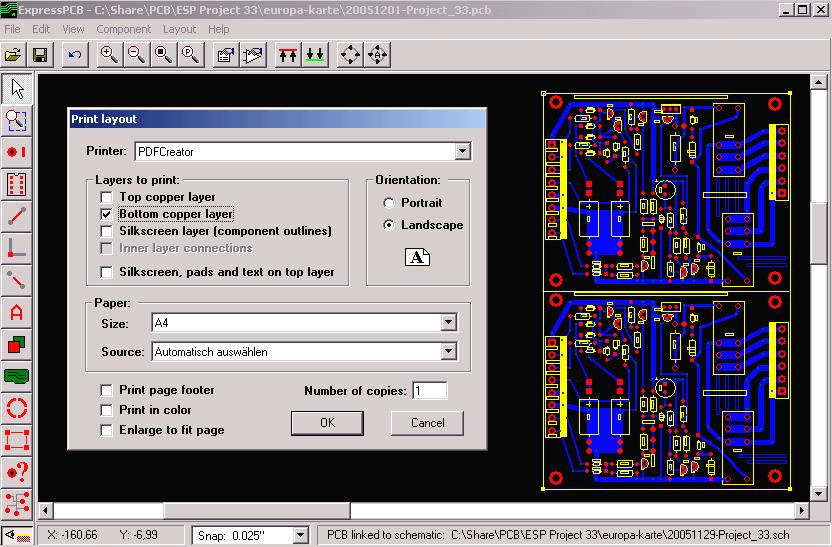Click the toolbar icon beside Options
The image size is (832, 547).
click(x=253, y=55)
